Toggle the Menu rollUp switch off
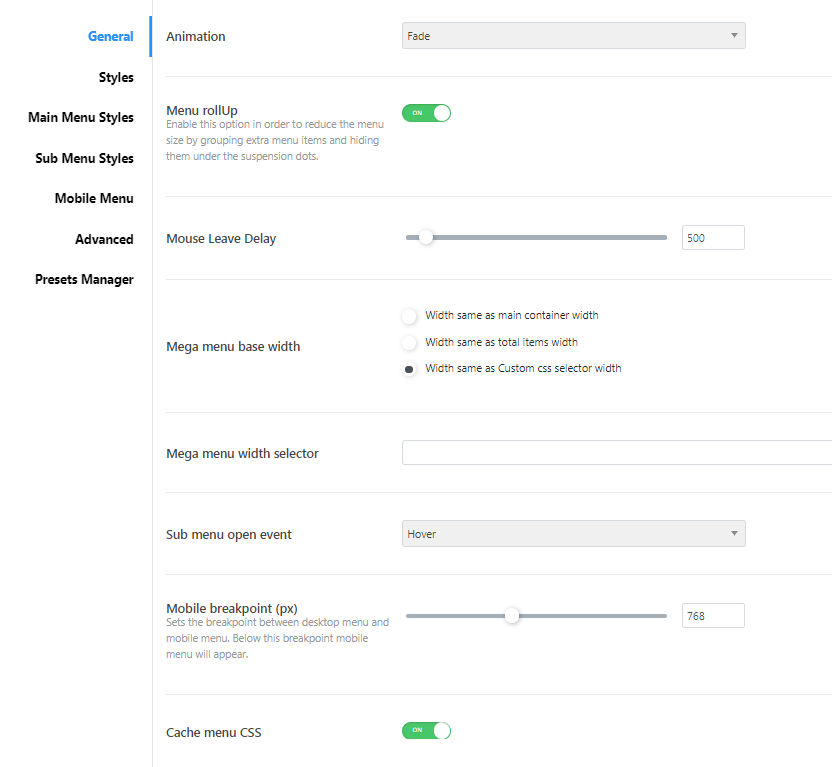The width and height of the screenshot is (832, 767). pyautogui.click(x=427, y=113)
